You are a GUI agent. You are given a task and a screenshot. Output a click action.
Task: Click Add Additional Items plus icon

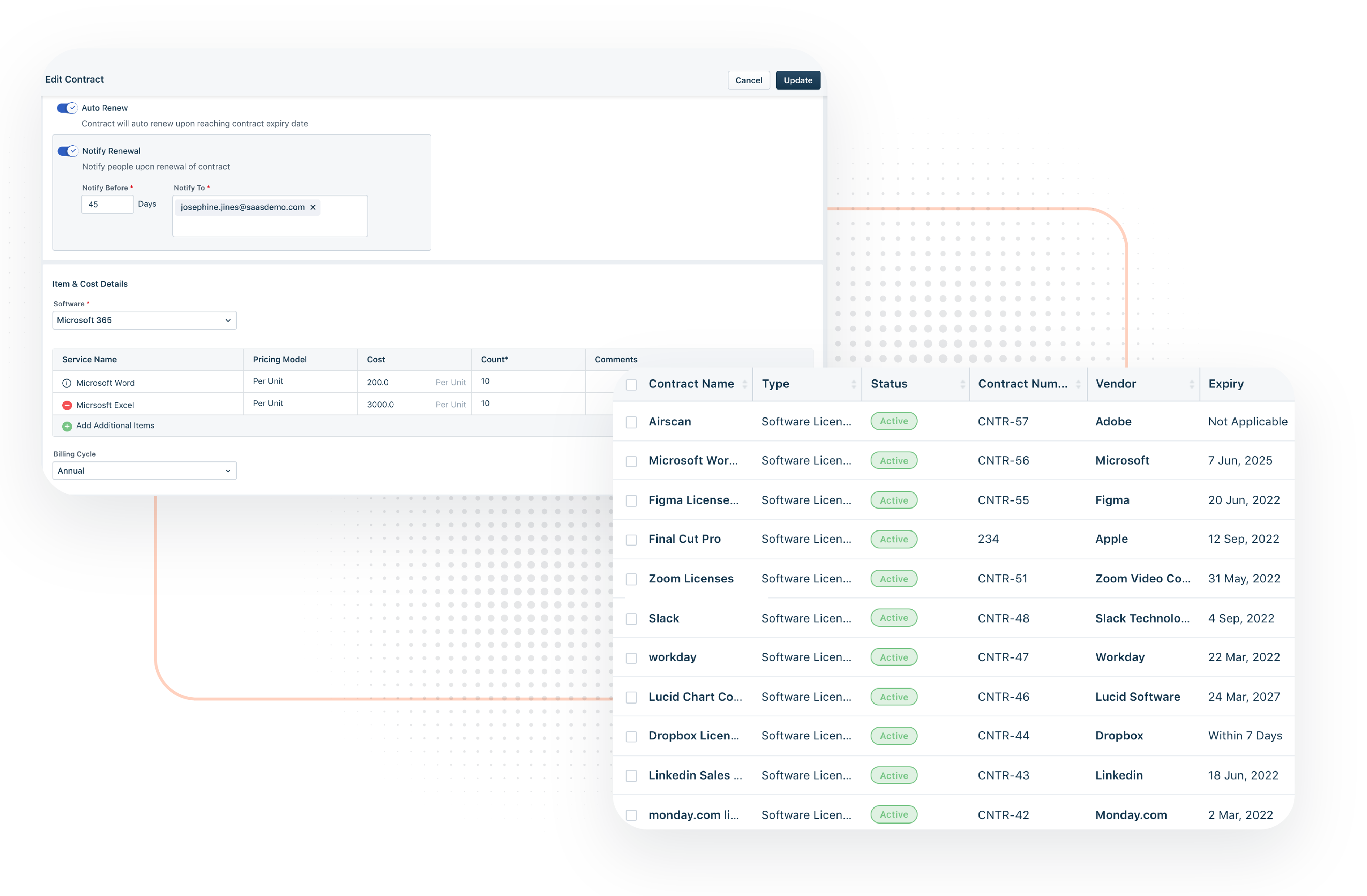[x=67, y=425]
